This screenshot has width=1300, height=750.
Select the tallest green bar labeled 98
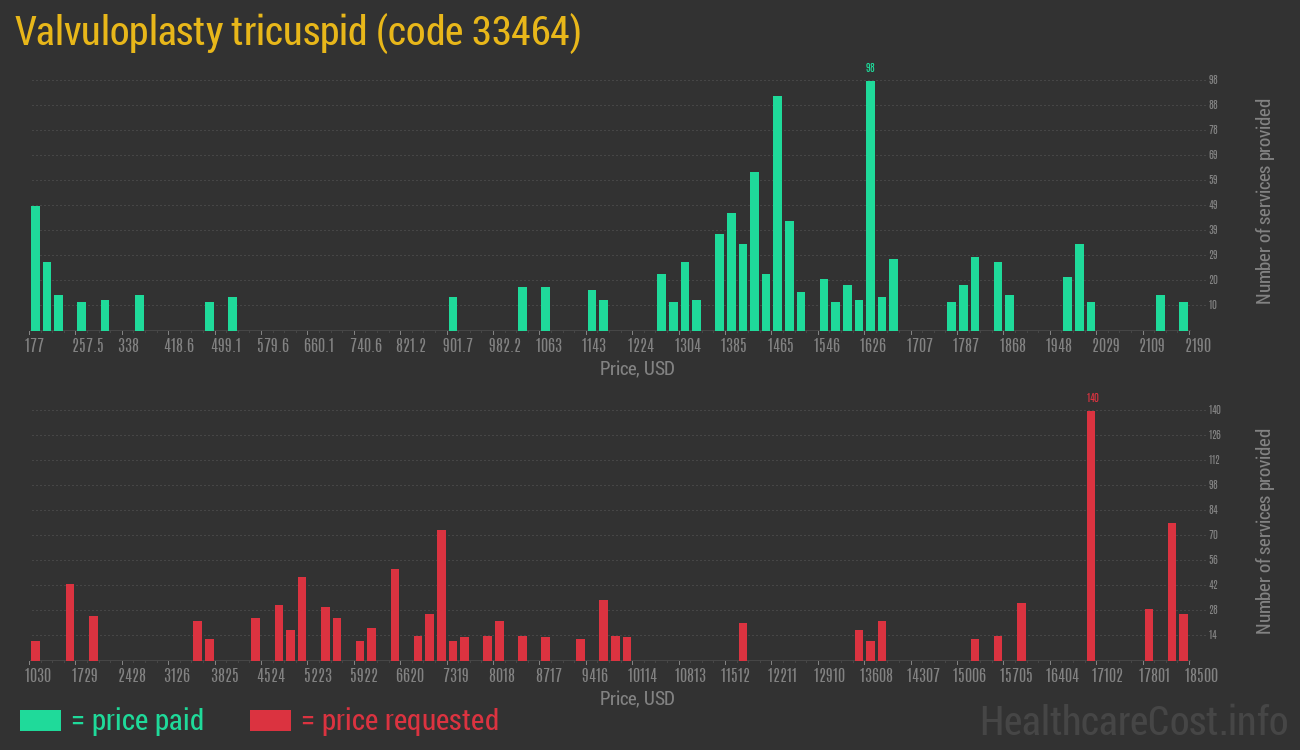(870, 205)
